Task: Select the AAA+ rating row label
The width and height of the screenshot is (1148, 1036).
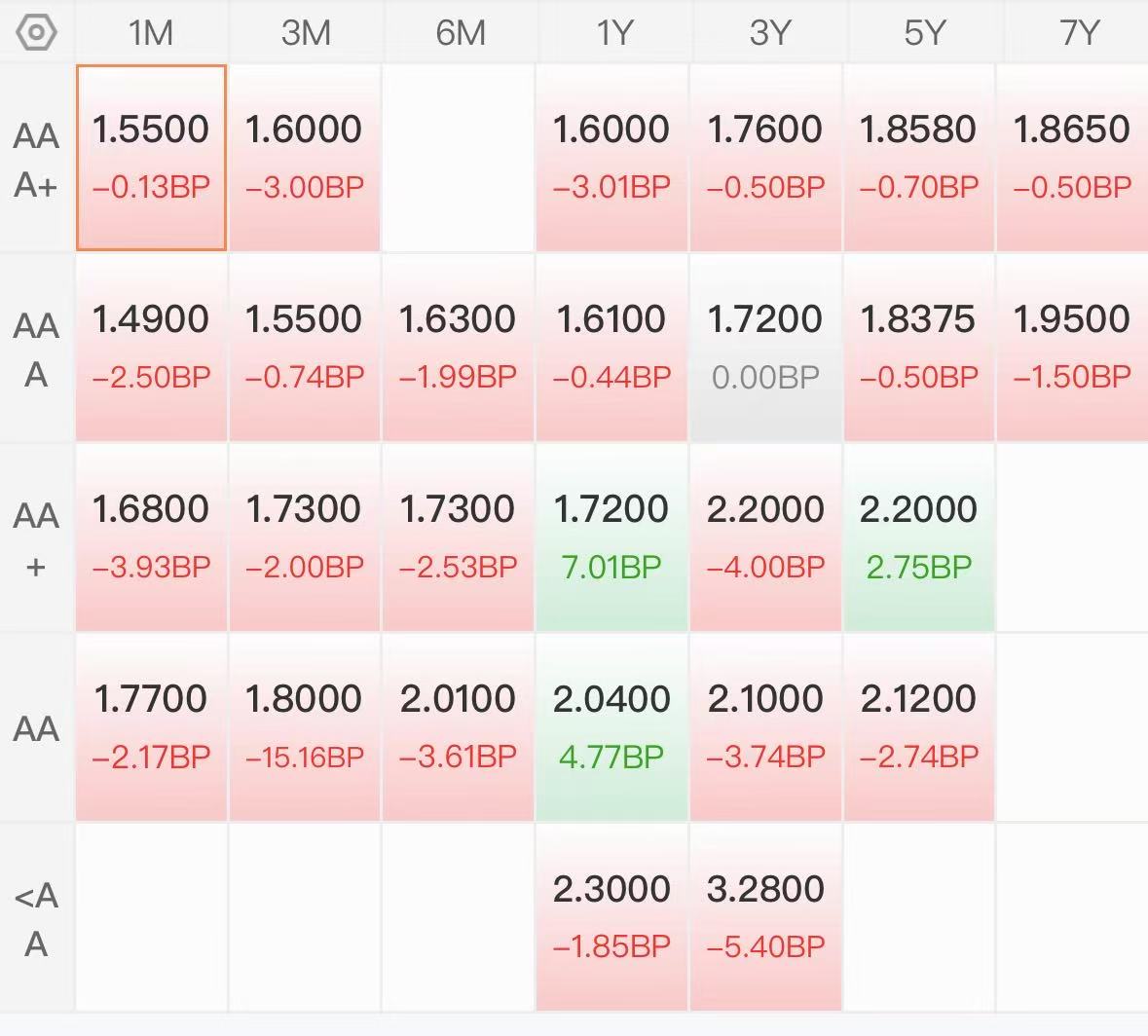Action: (x=36, y=160)
